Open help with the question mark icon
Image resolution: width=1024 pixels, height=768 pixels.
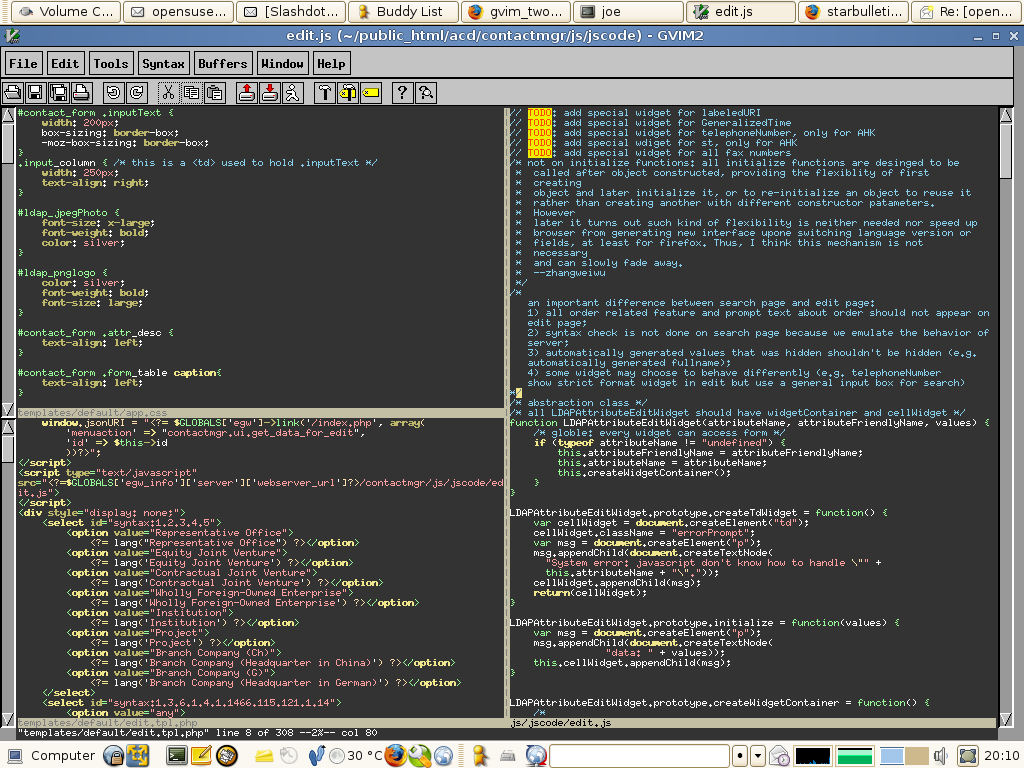click(402, 93)
